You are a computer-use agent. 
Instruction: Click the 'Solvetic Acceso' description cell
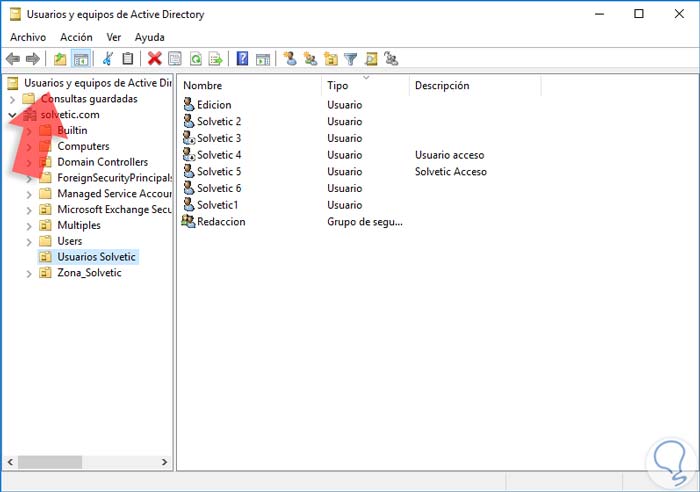point(450,171)
